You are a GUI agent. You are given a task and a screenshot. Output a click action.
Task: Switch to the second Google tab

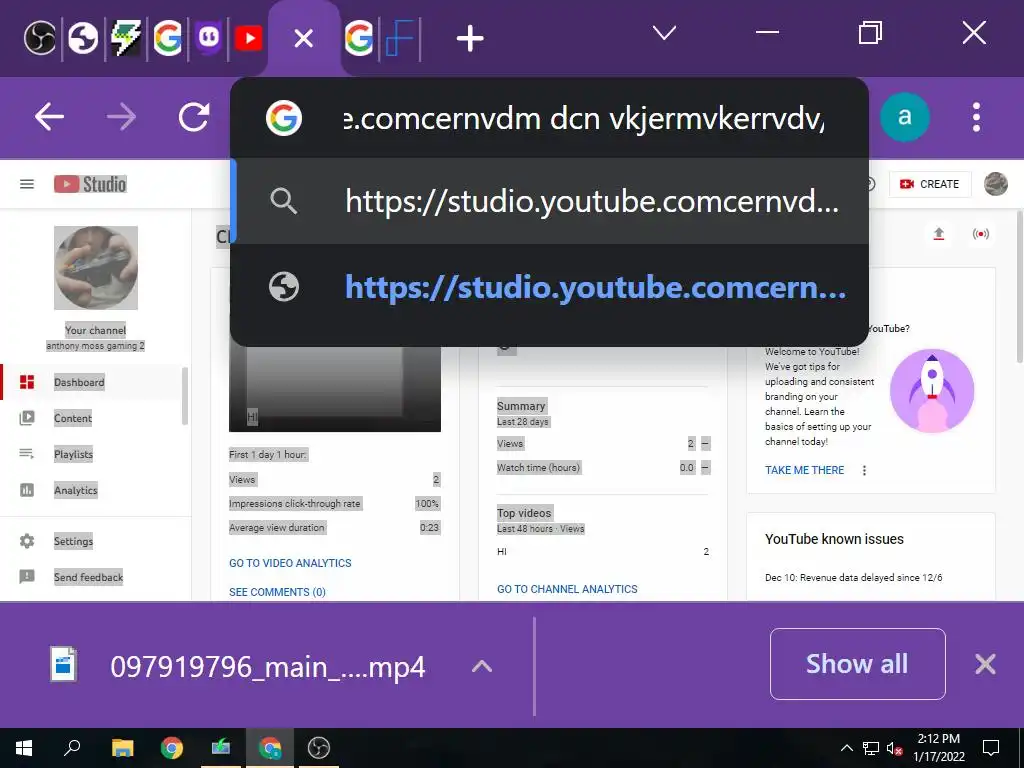pyautogui.click(x=359, y=39)
